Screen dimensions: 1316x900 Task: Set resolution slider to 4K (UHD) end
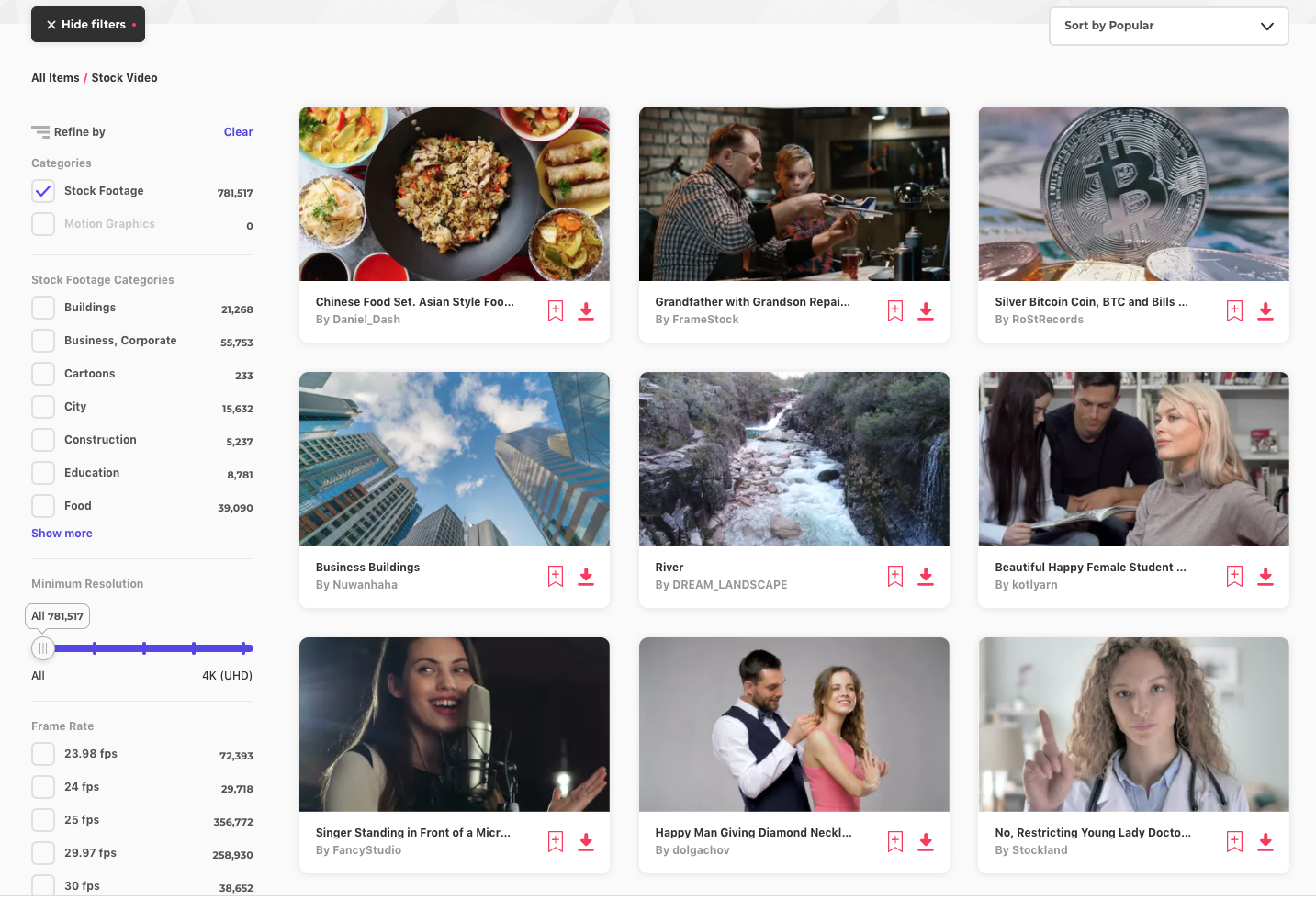pos(244,648)
